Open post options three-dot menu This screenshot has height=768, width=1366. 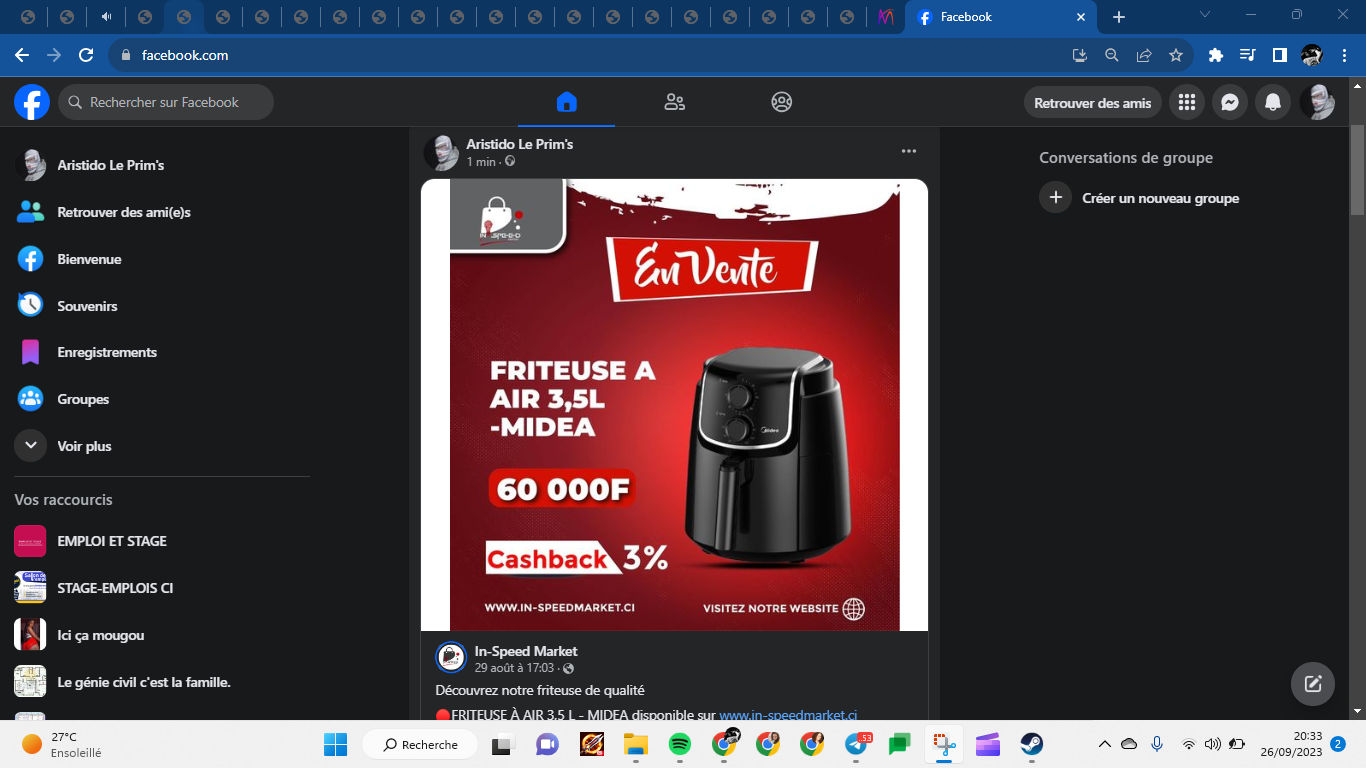(x=908, y=151)
